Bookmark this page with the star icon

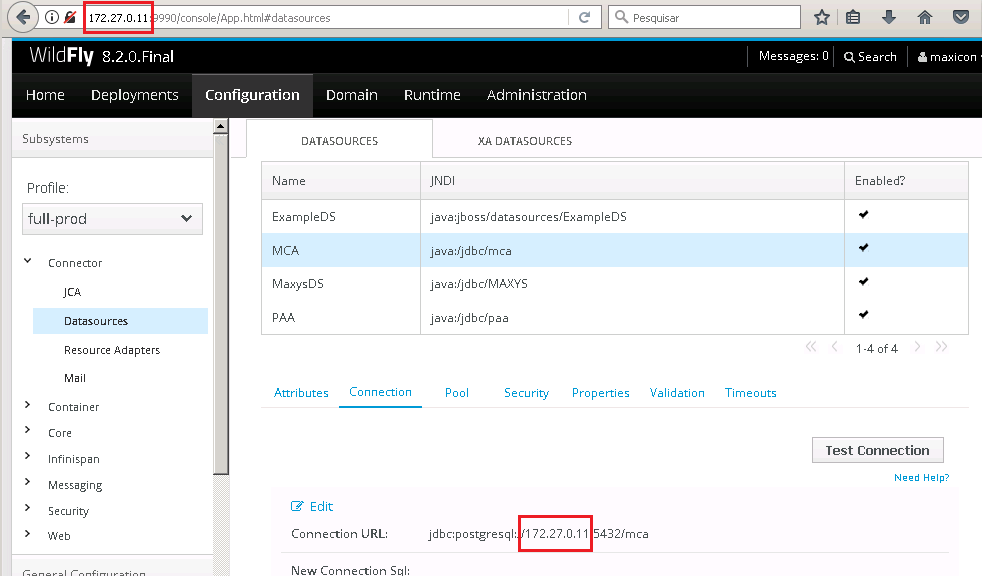tap(822, 18)
